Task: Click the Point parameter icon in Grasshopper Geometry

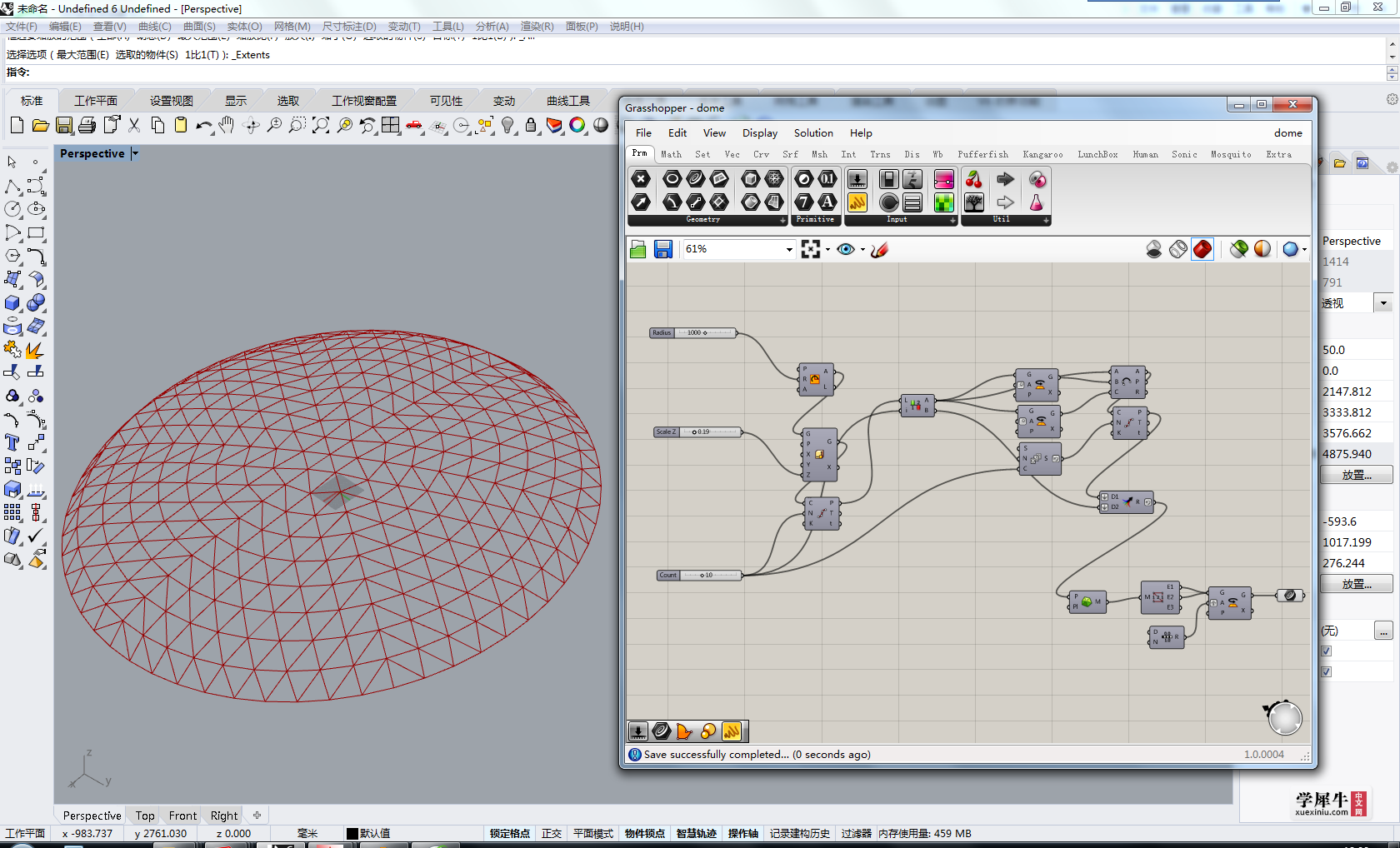Action: pyautogui.click(x=641, y=178)
